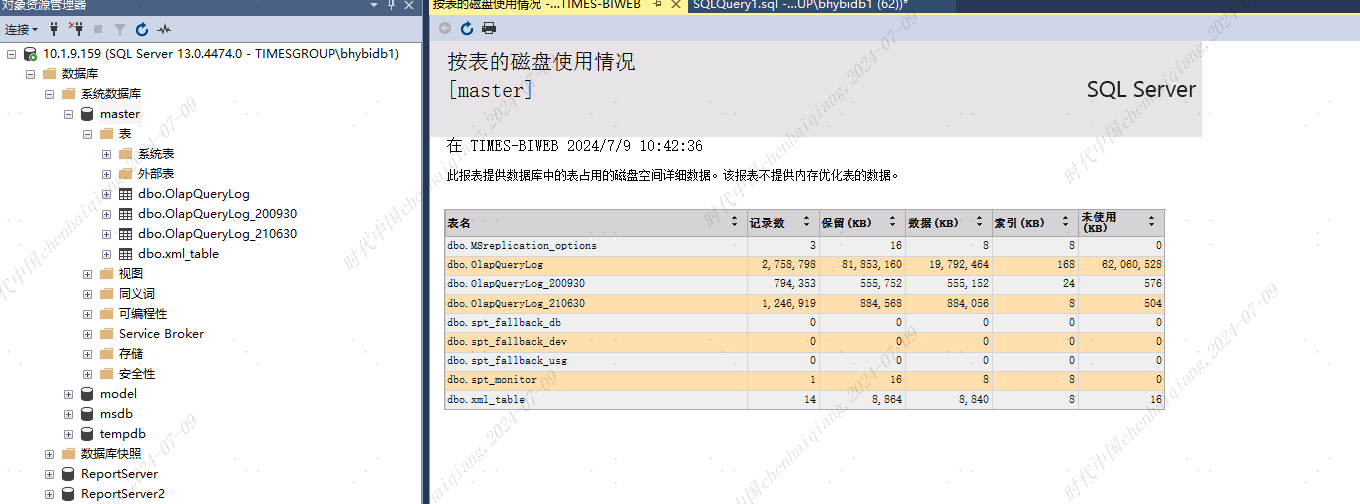The width and height of the screenshot is (1360, 504).
Task: Sort report by 未使用(KB) column arrows
Action: click(x=1151, y=222)
